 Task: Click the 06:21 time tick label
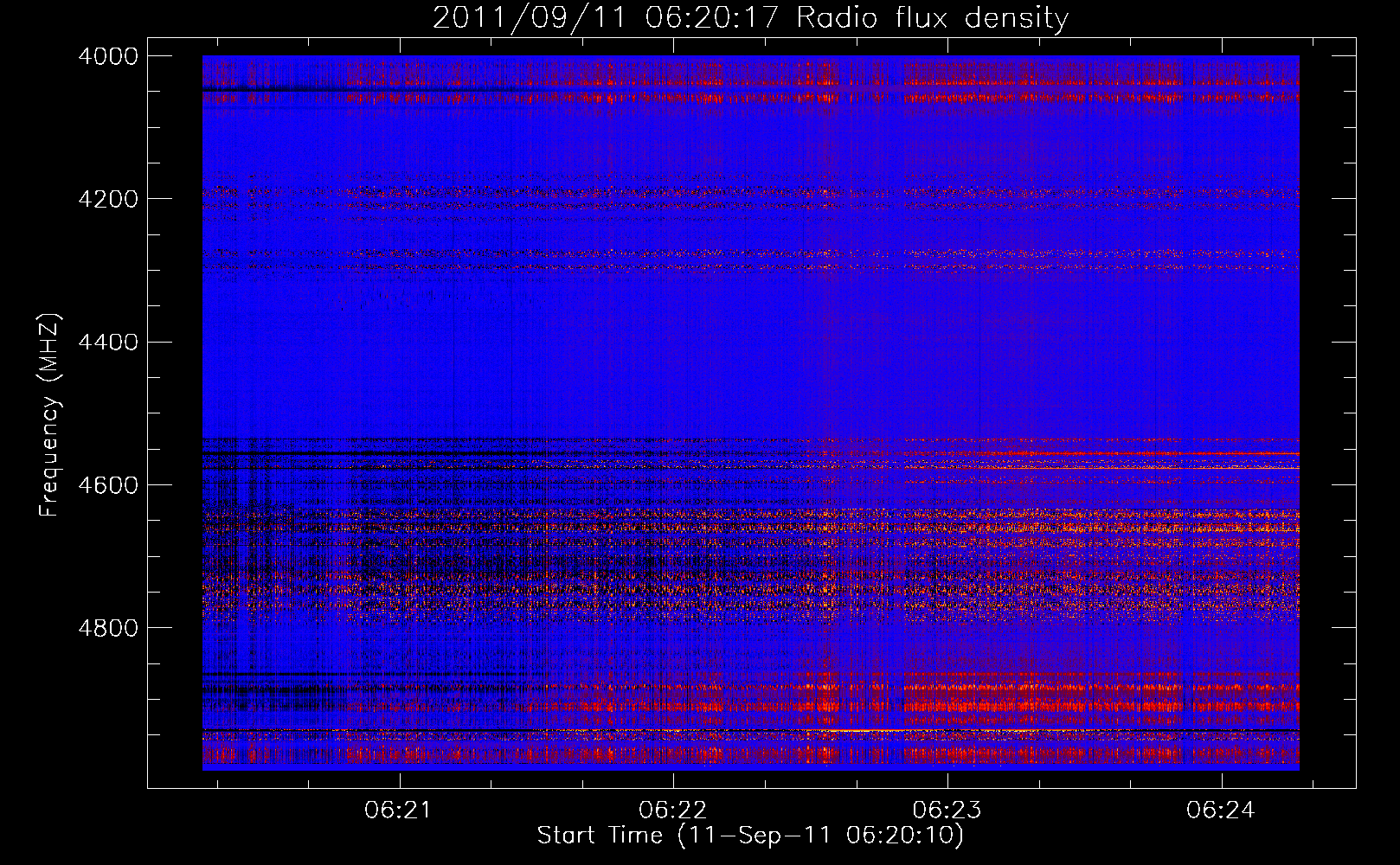pyautogui.click(x=398, y=811)
